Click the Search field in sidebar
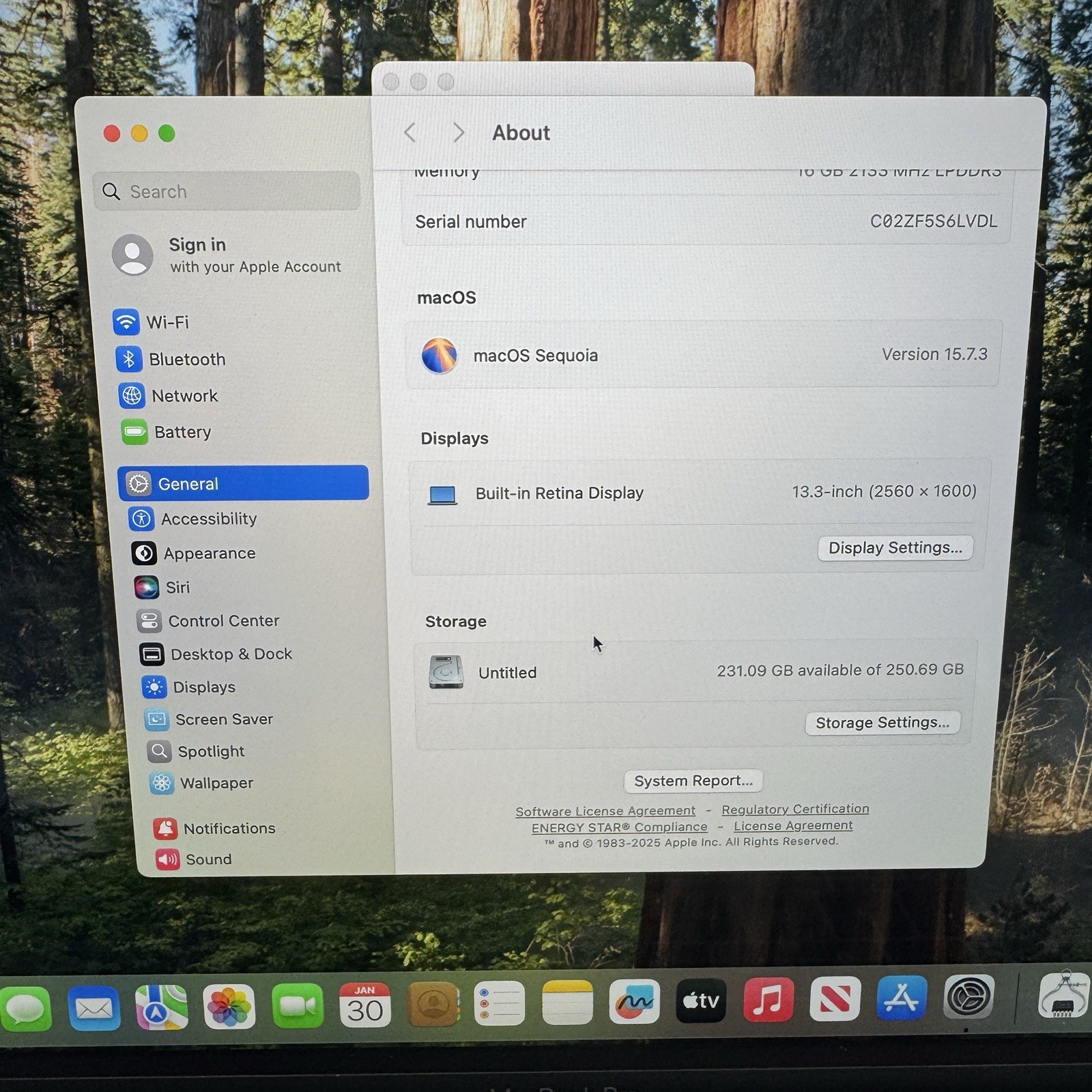This screenshot has height=1092, width=1092. click(x=227, y=191)
